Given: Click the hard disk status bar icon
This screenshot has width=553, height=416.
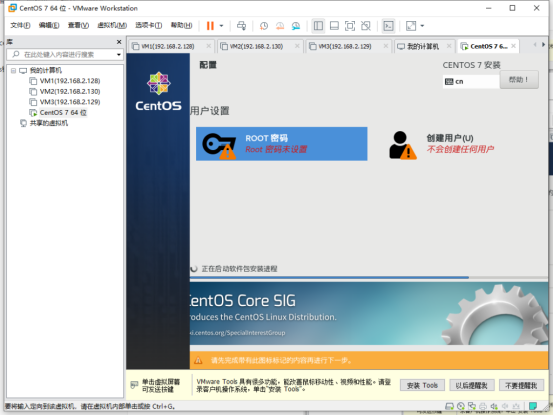Looking at the screenshot, I should [449, 406].
